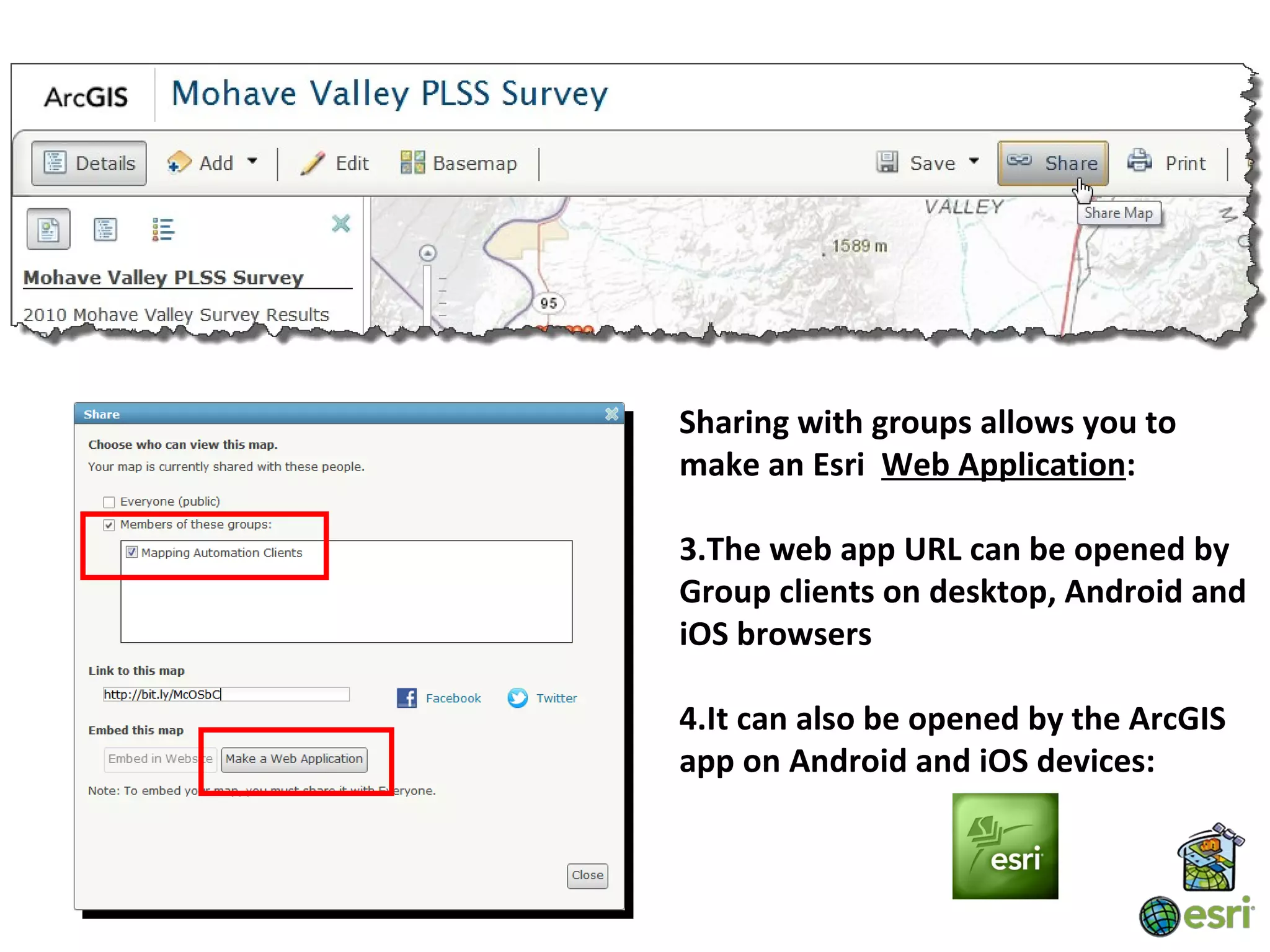
Task: Click the Web Application underlined link
Action: (x=1003, y=464)
